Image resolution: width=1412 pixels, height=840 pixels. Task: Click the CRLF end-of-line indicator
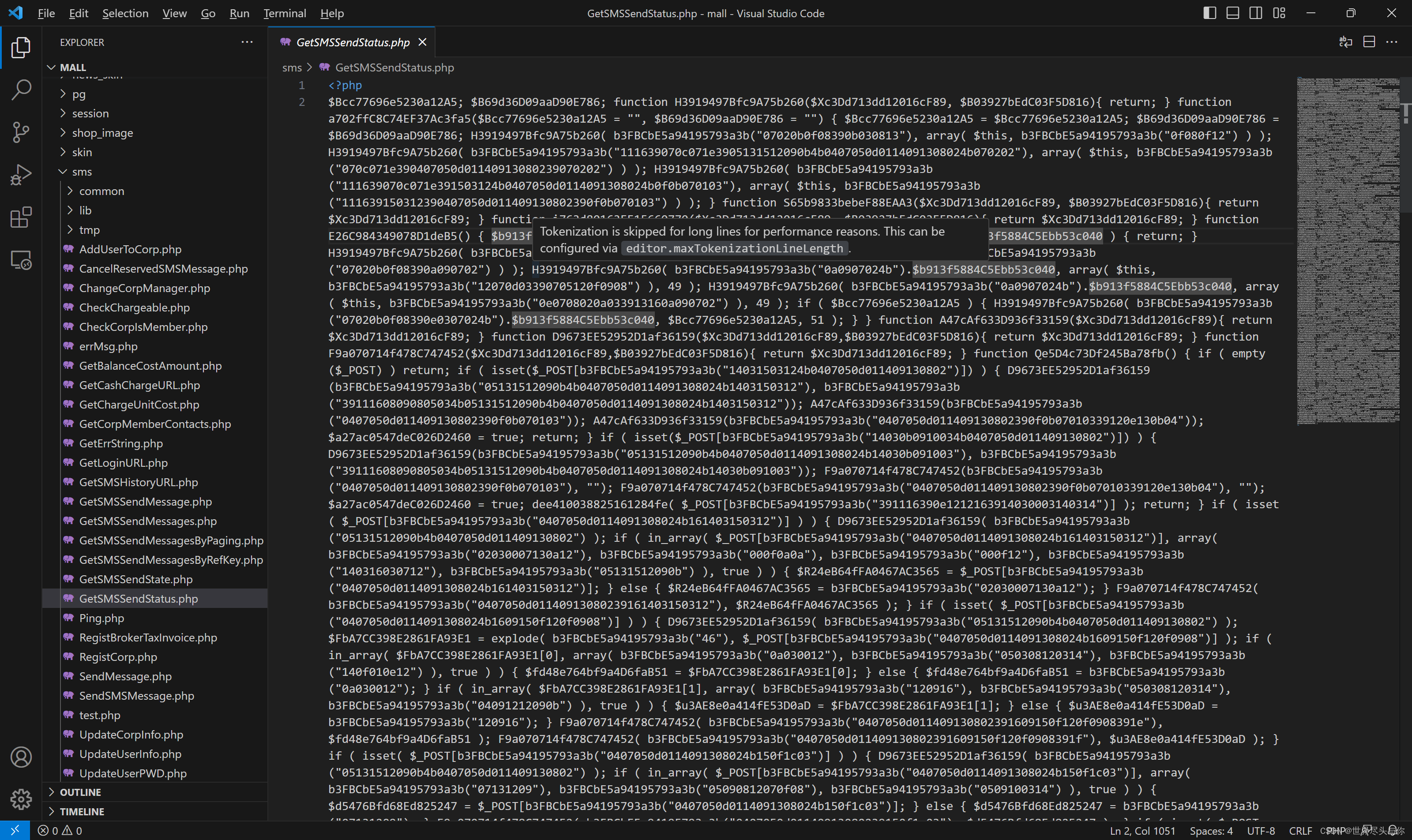pyautogui.click(x=1300, y=830)
